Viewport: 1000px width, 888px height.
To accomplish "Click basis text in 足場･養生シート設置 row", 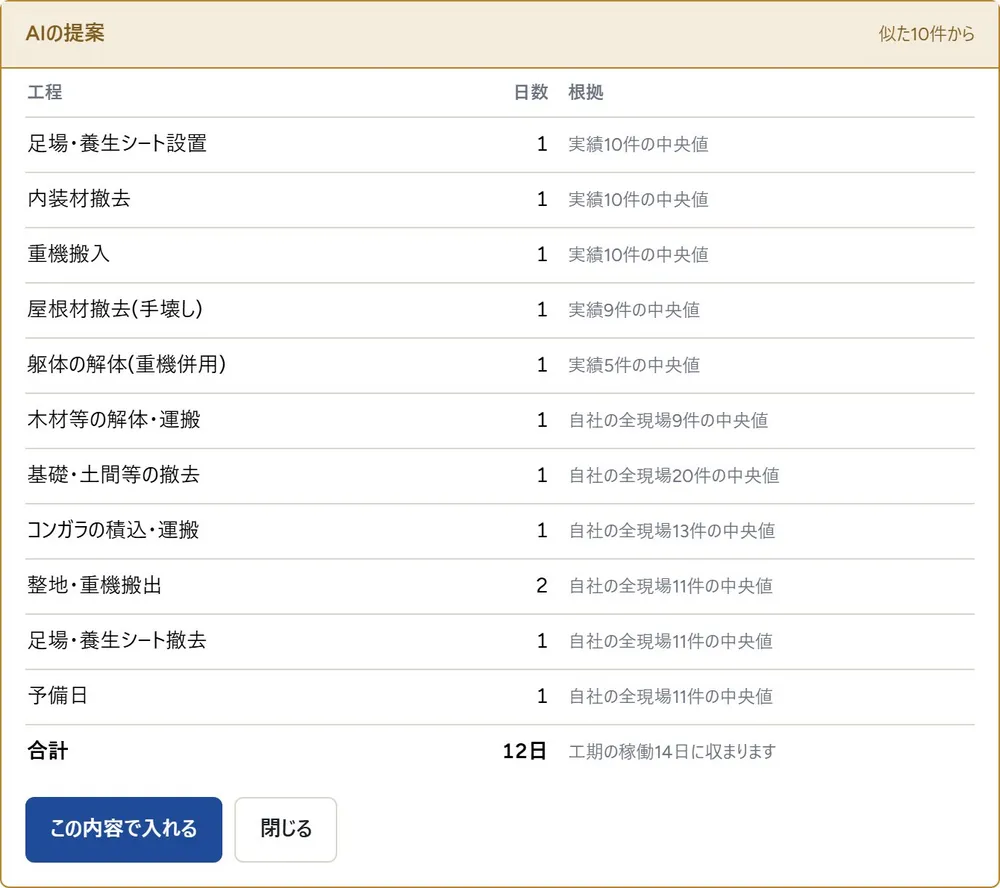I will [x=638, y=144].
